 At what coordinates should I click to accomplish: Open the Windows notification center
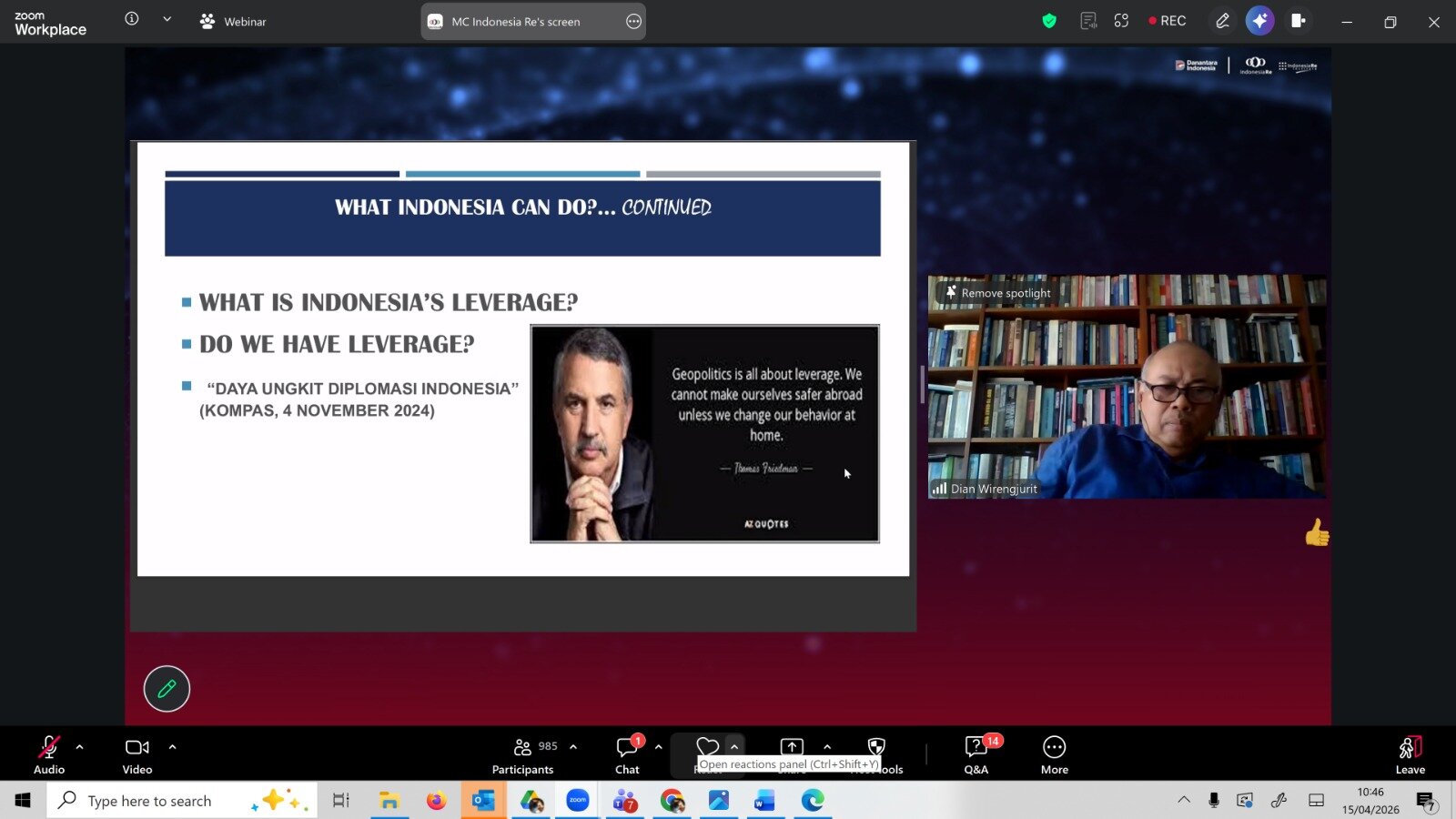pyautogui.click(x=1426, y=800)
